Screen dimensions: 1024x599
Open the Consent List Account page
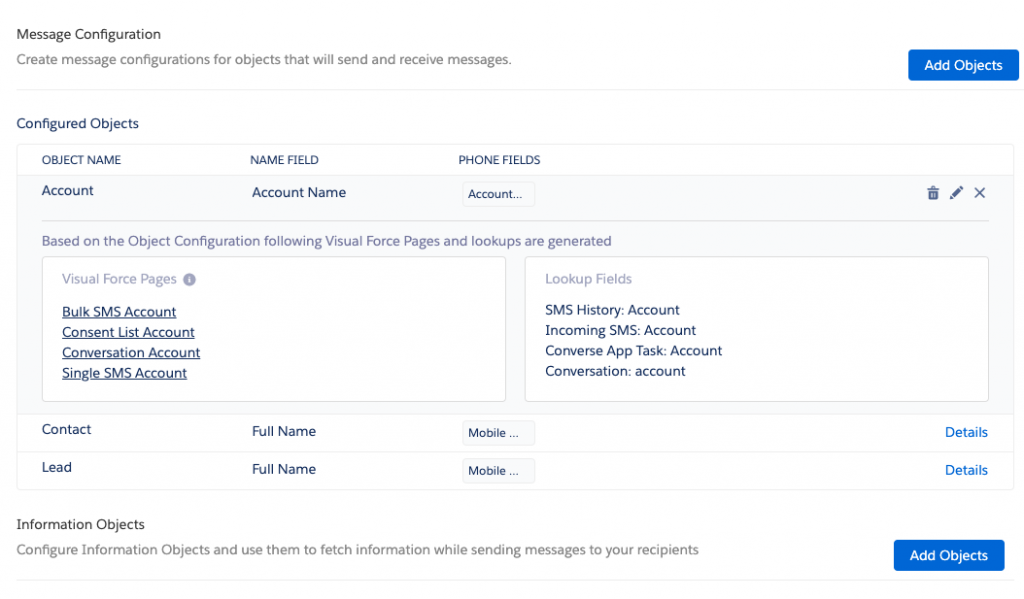[128, 331]
